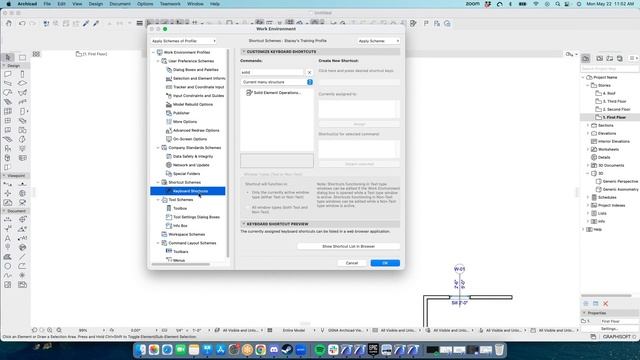Select the Tracker and Coordinate Input icon
Image resolution: width=640 pixels, height=360 pixels.
pyautogui.click(x=169, y=87)
